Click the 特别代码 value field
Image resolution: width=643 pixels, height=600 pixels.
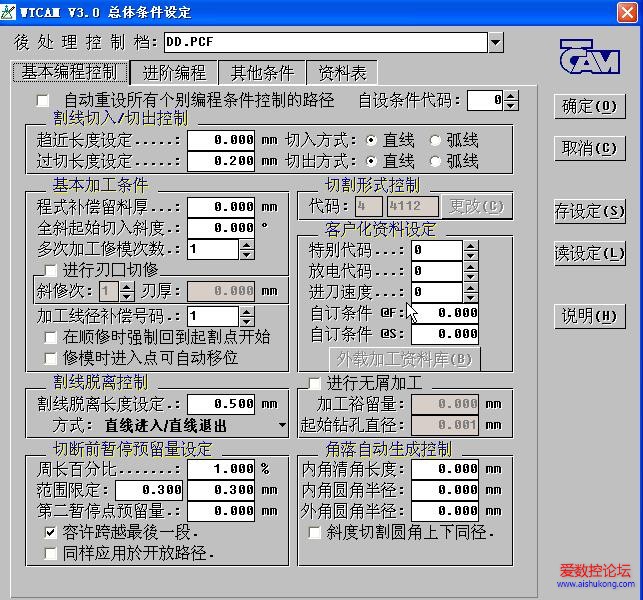(x=437, y=250)
